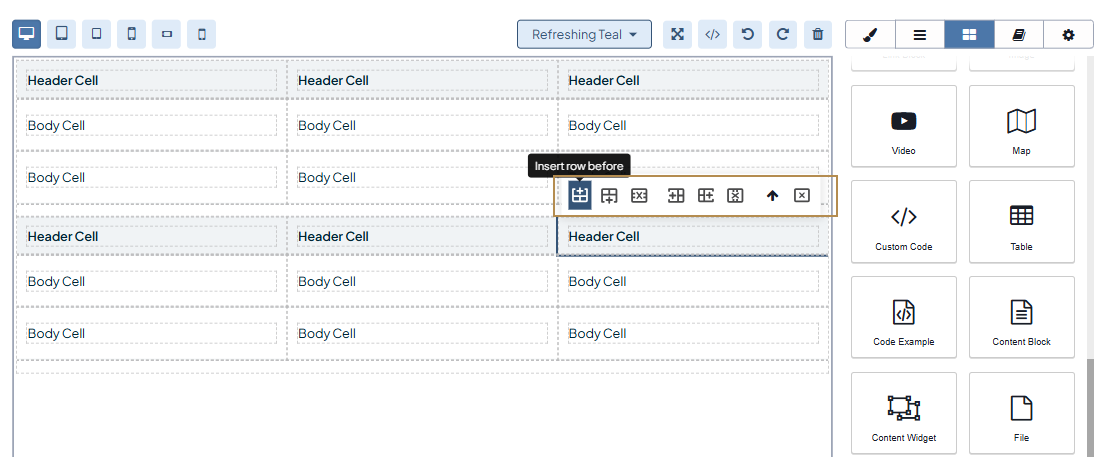Clear canvas with the trash icon
This screenshot has width=1105, height=457.
818,34
